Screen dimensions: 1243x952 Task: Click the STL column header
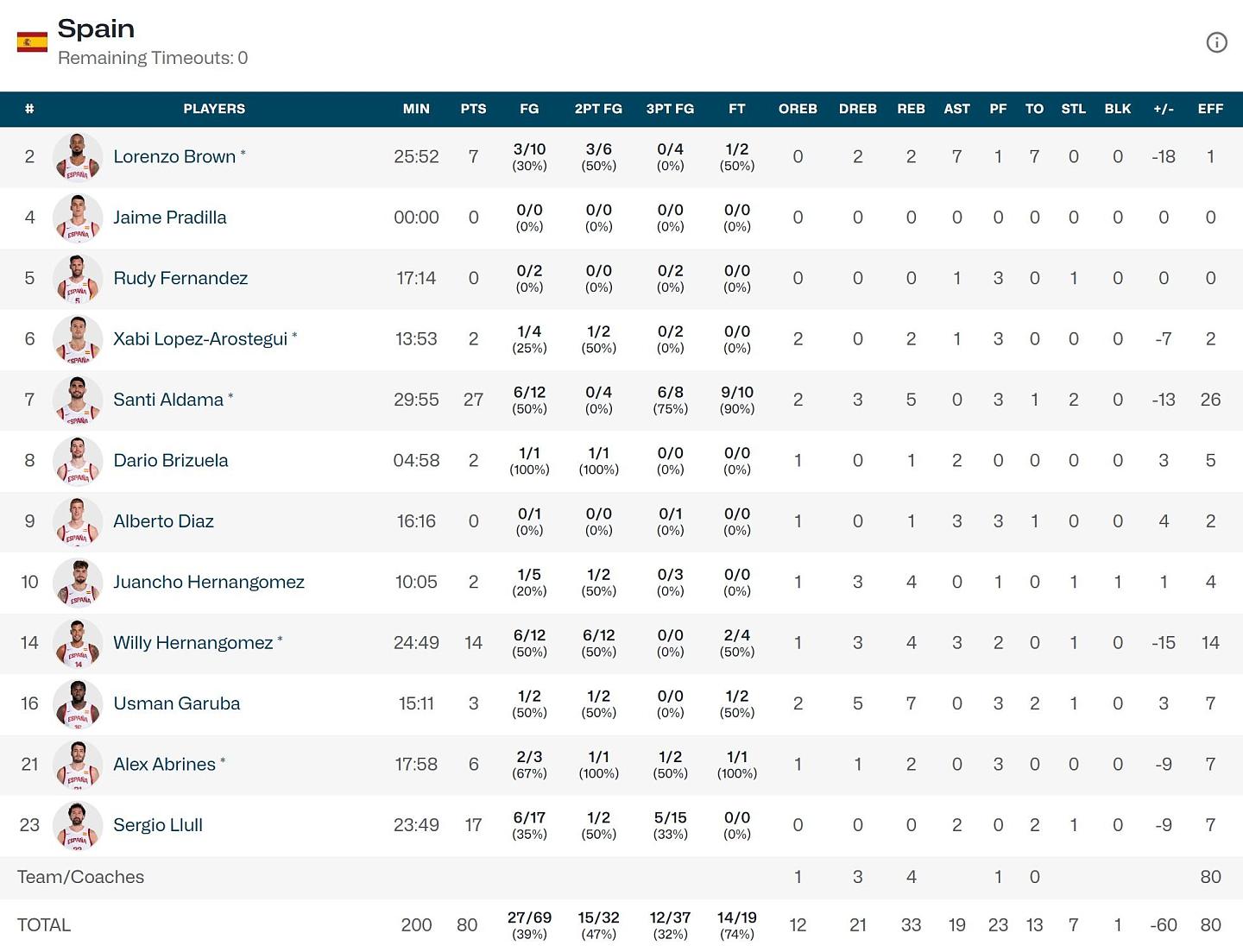tap(1073, 109)
